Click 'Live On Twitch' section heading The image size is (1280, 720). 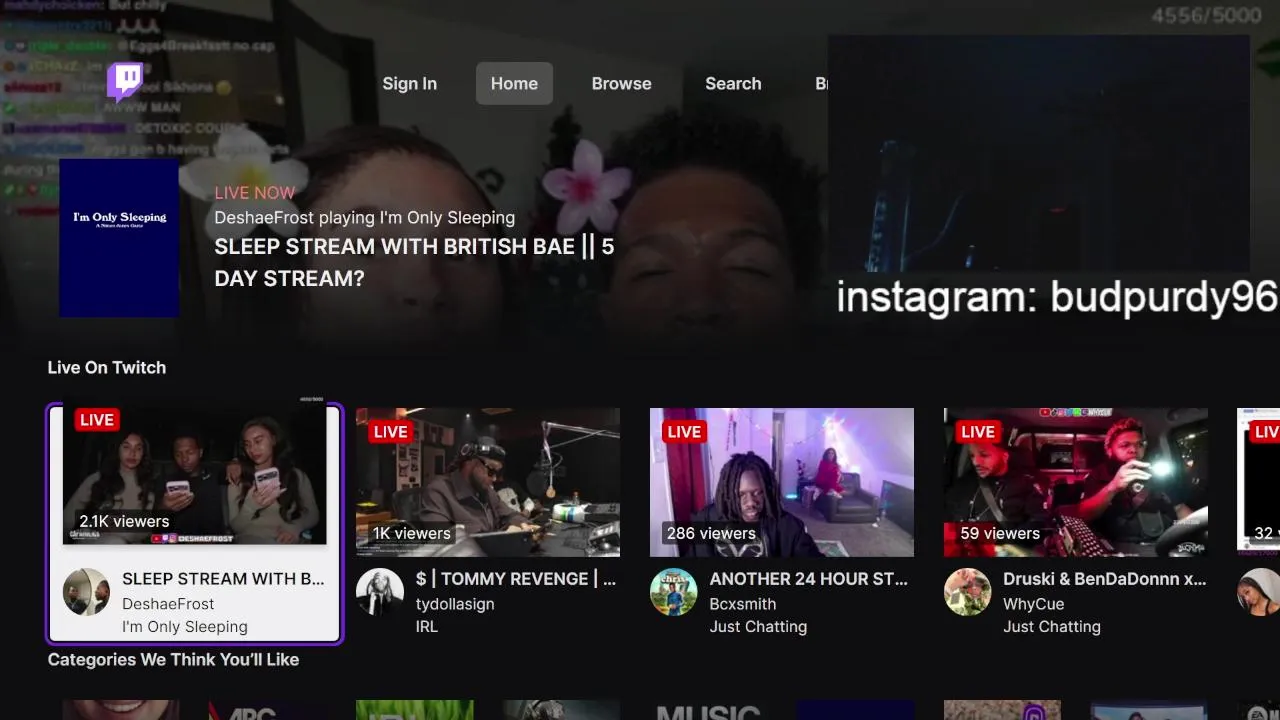[107, 367]
